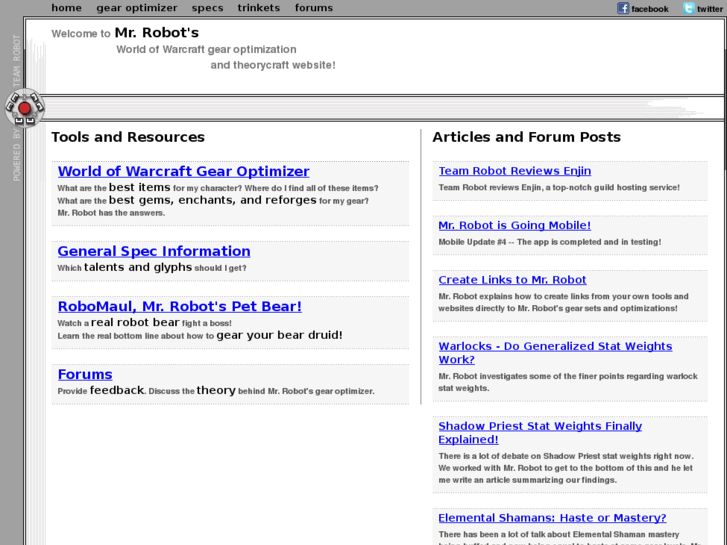This screenshot has height=545, width=727.
Task: Go to specs in top navigation
Action: click(x=207, y=8)
